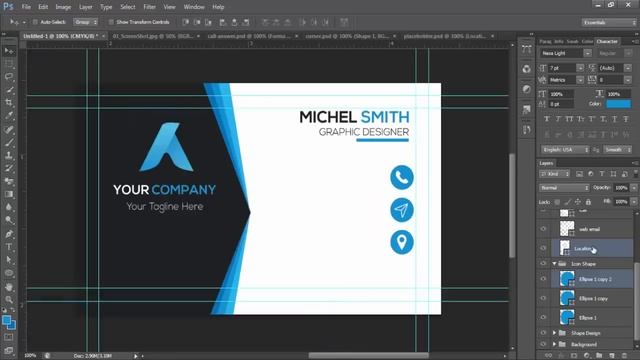Hide the Ellipse 1 layer
This screenshot has height=360, width=640.
tap(543, 318)
